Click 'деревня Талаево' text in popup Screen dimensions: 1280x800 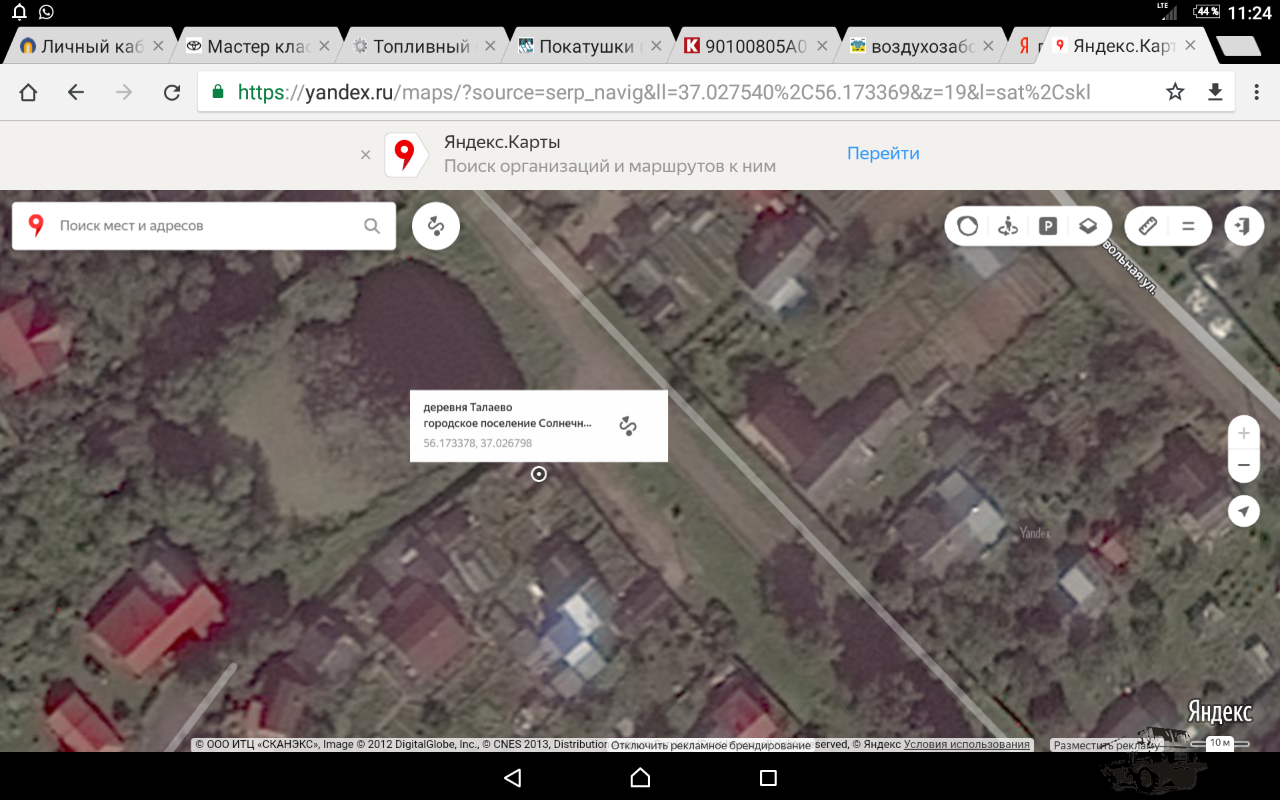(468, 407)
